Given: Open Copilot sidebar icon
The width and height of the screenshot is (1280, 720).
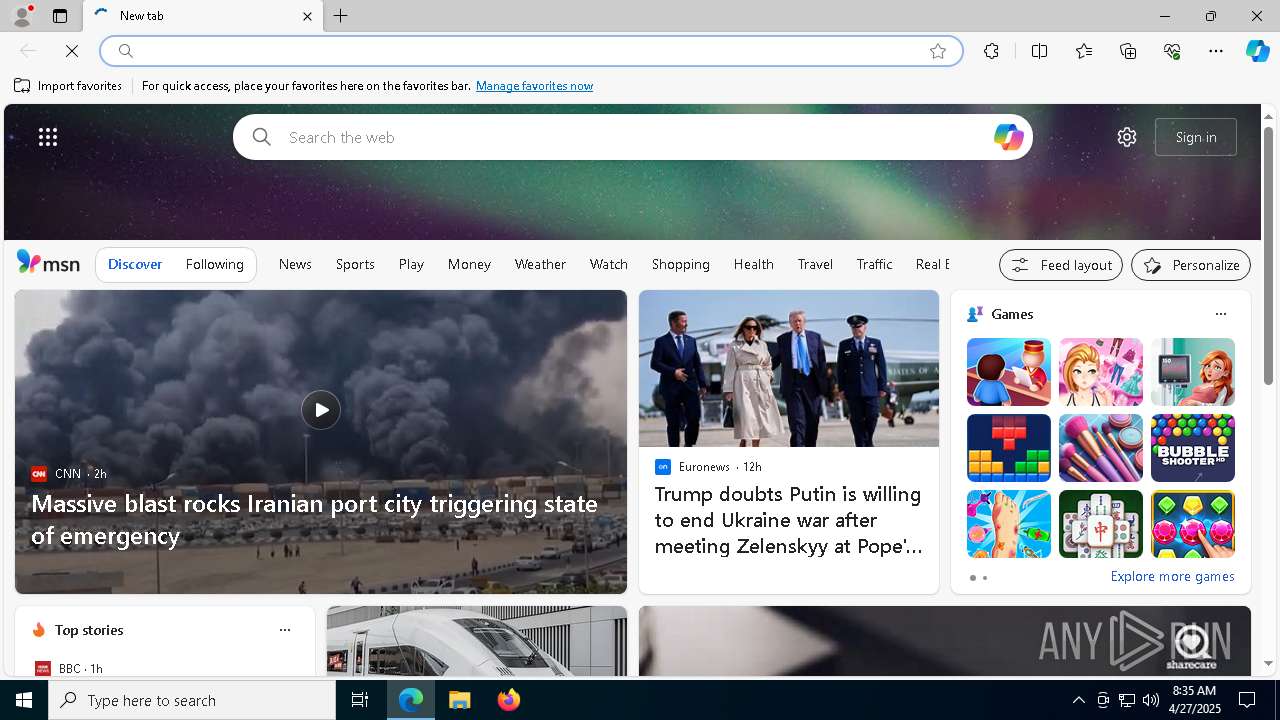Looking at the screenshot, I should 1257,51.
